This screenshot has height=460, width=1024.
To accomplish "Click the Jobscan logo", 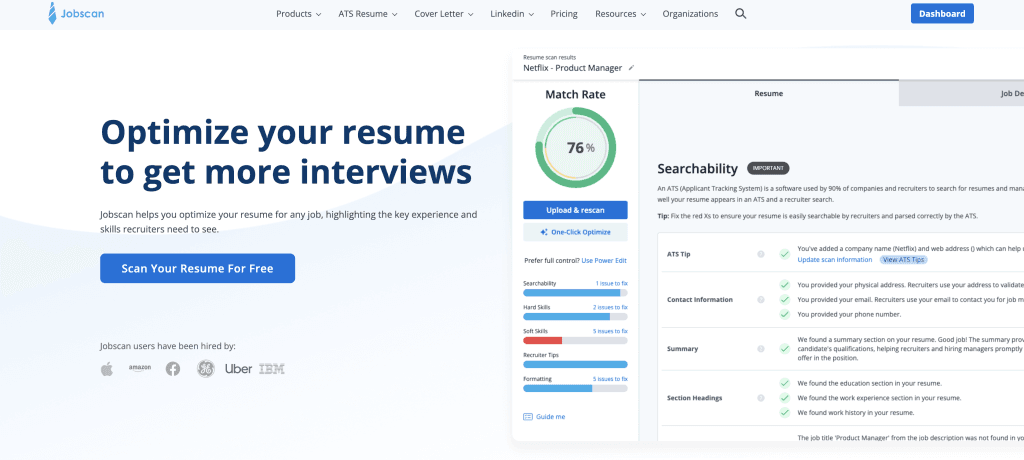I will click(76, 13).
